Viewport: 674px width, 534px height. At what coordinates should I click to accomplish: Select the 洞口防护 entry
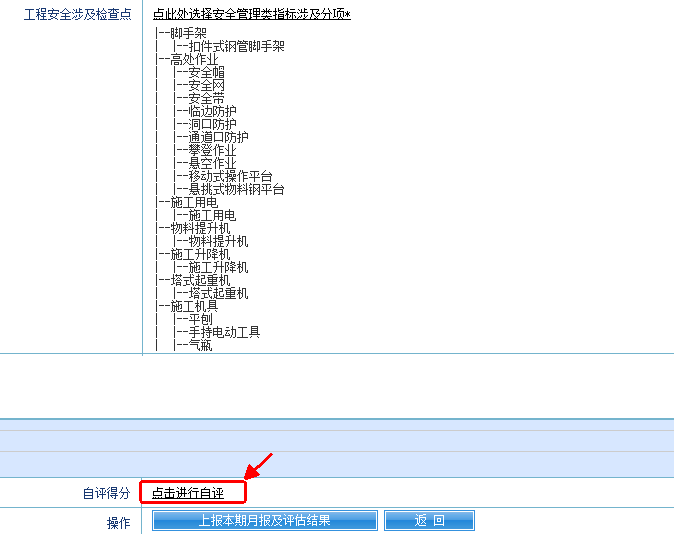212,124
